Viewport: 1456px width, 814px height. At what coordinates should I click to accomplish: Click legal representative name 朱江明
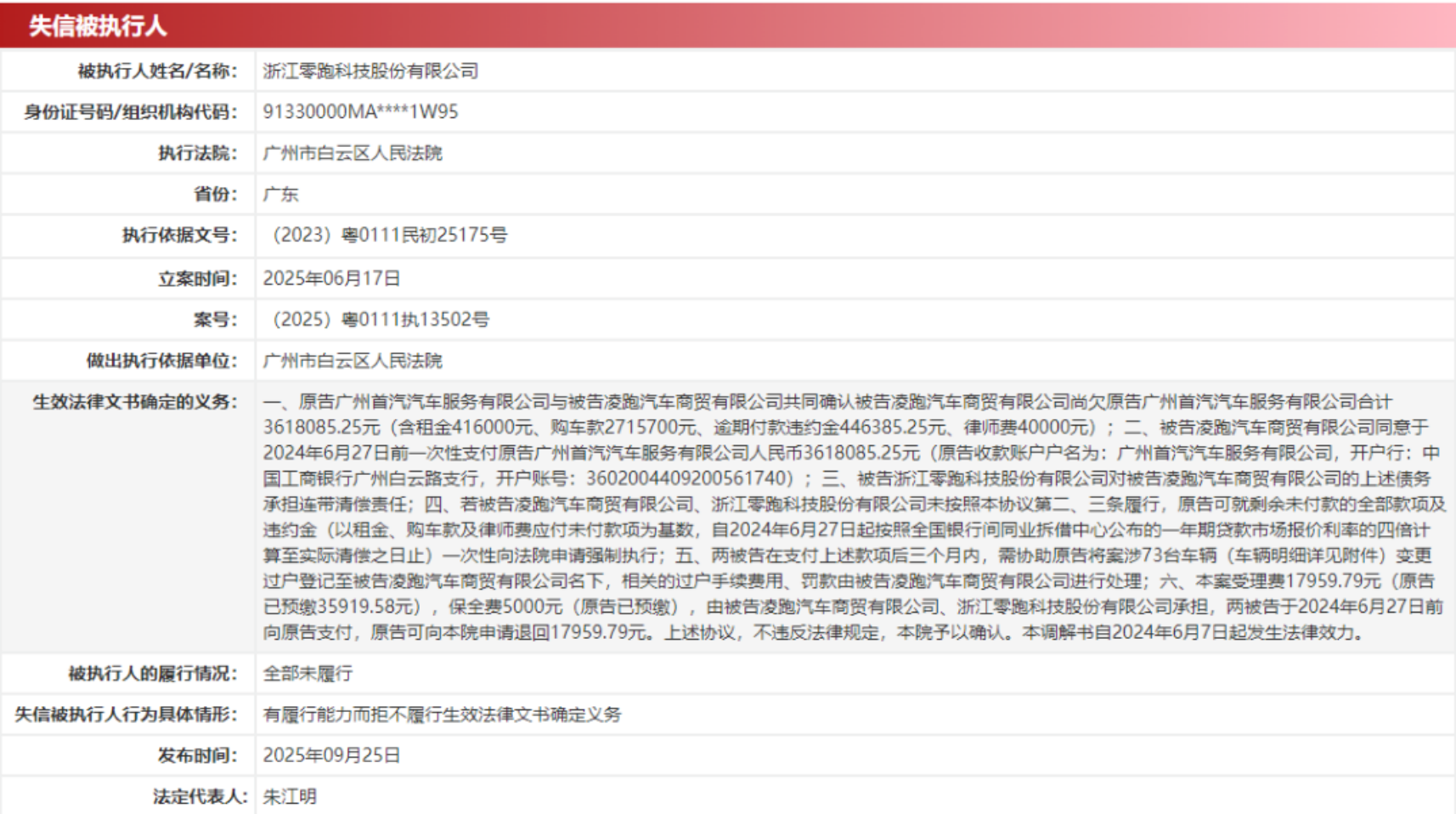[290, 796]
